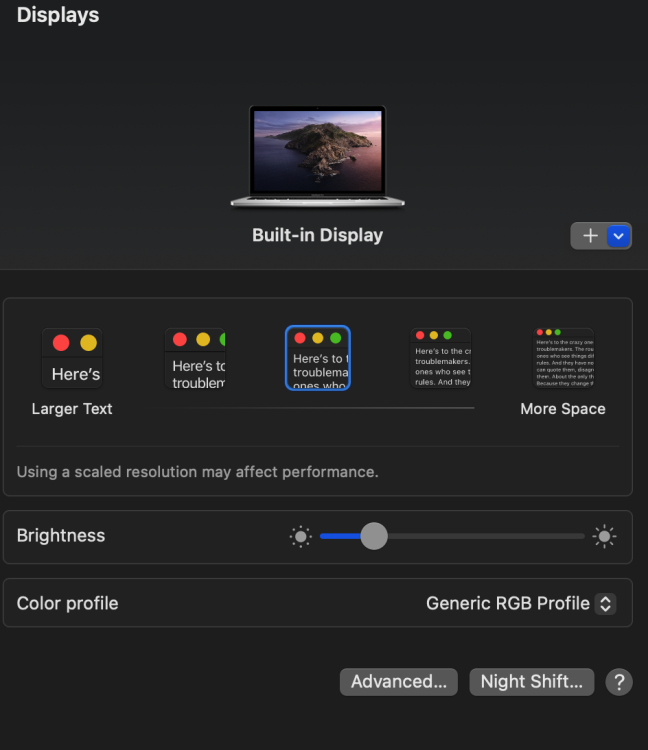Select the highlighted default resolution thumbnail
This screenshot has height=750, width=648.
coord(318,358)
